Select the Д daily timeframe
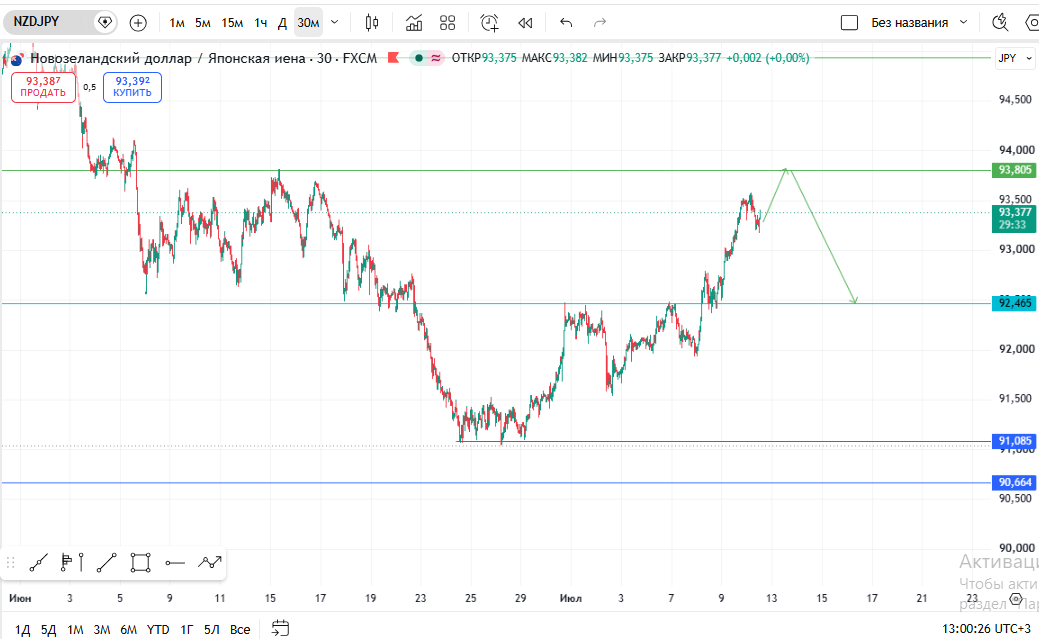Viewport: 1039px width, 639px height. (x=282, y=23)
